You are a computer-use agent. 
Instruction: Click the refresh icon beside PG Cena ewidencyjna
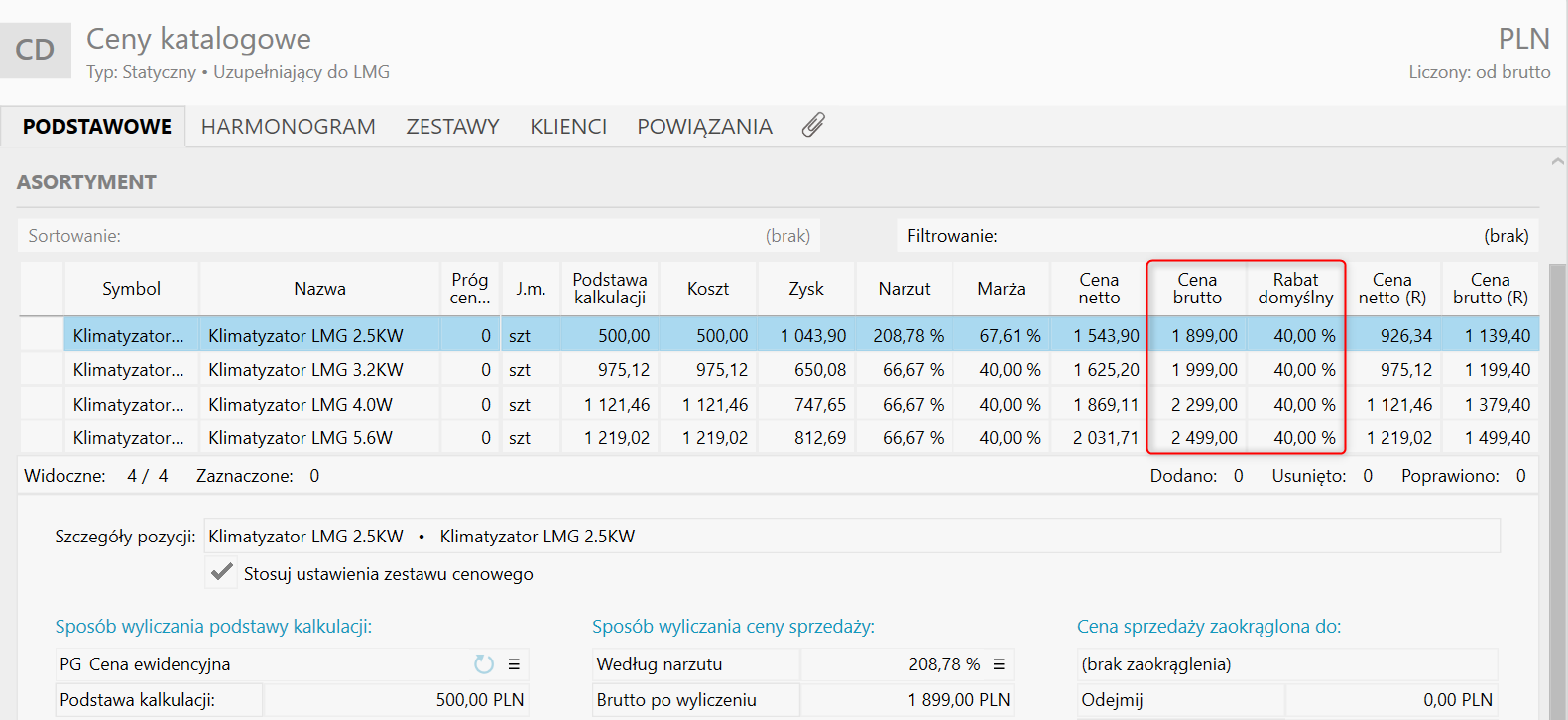pyautogui.click(x=483, y=664)
